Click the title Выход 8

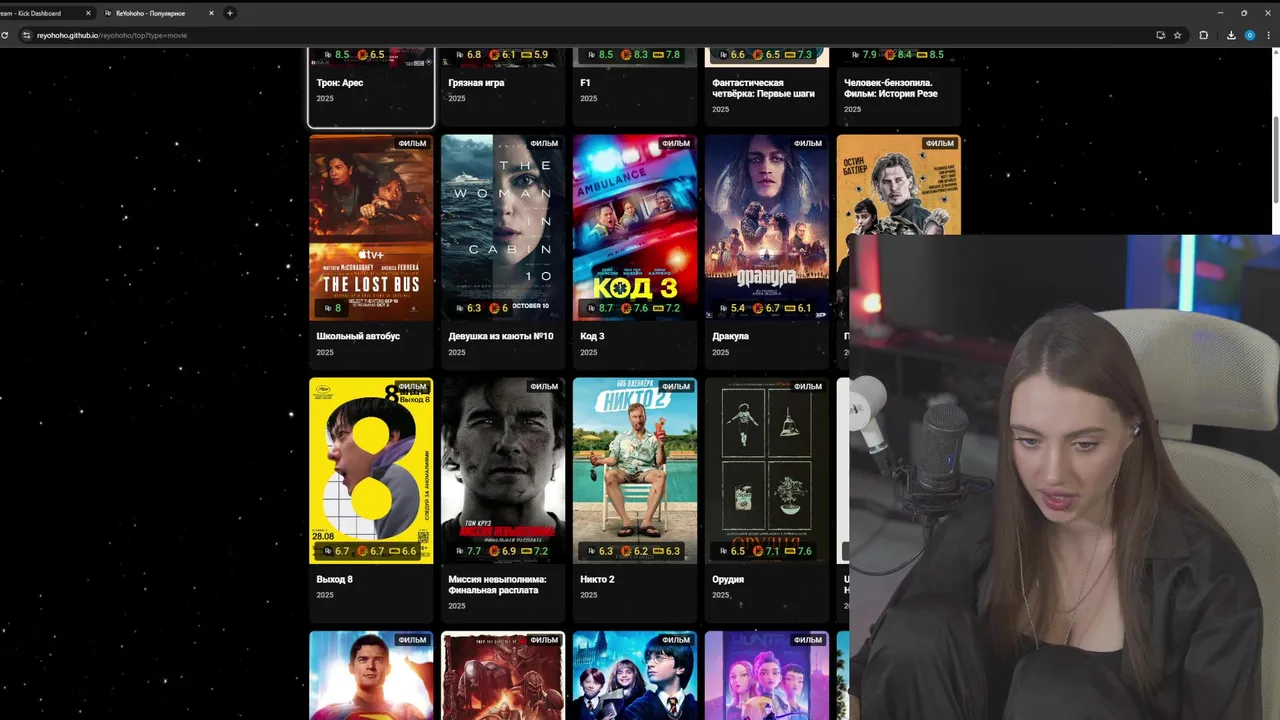334,579
